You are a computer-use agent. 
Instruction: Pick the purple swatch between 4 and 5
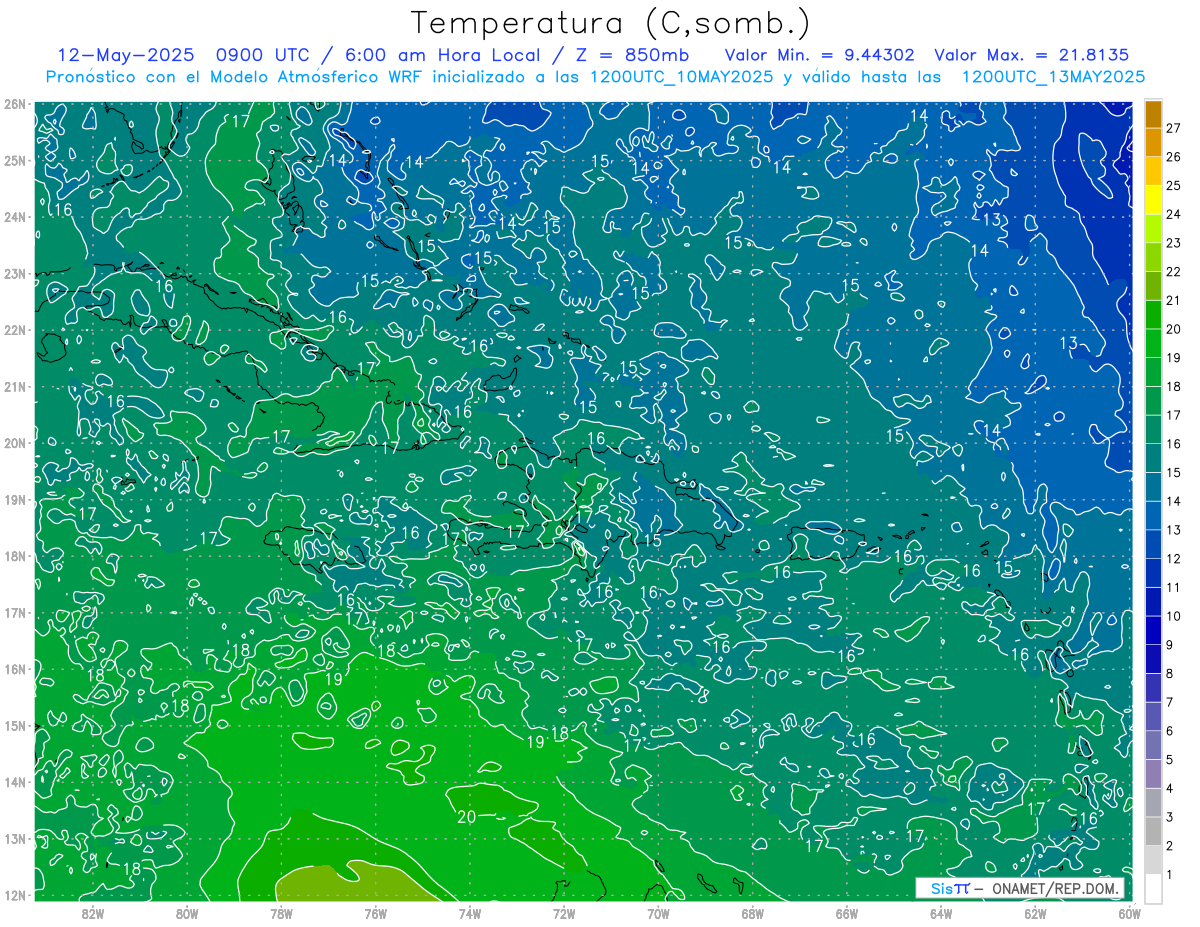point(1153,774)
